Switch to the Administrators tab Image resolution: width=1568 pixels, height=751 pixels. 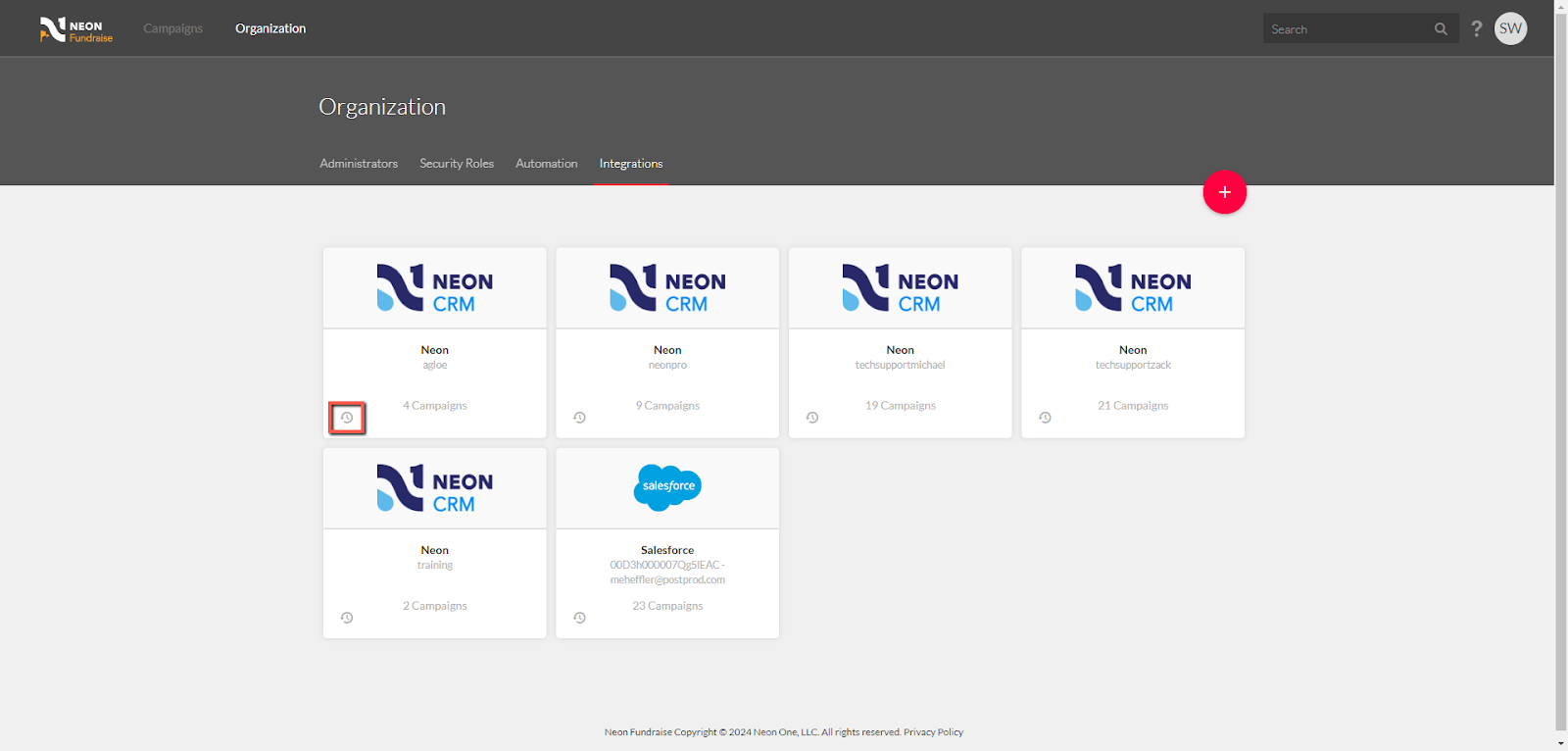[359, 164]
